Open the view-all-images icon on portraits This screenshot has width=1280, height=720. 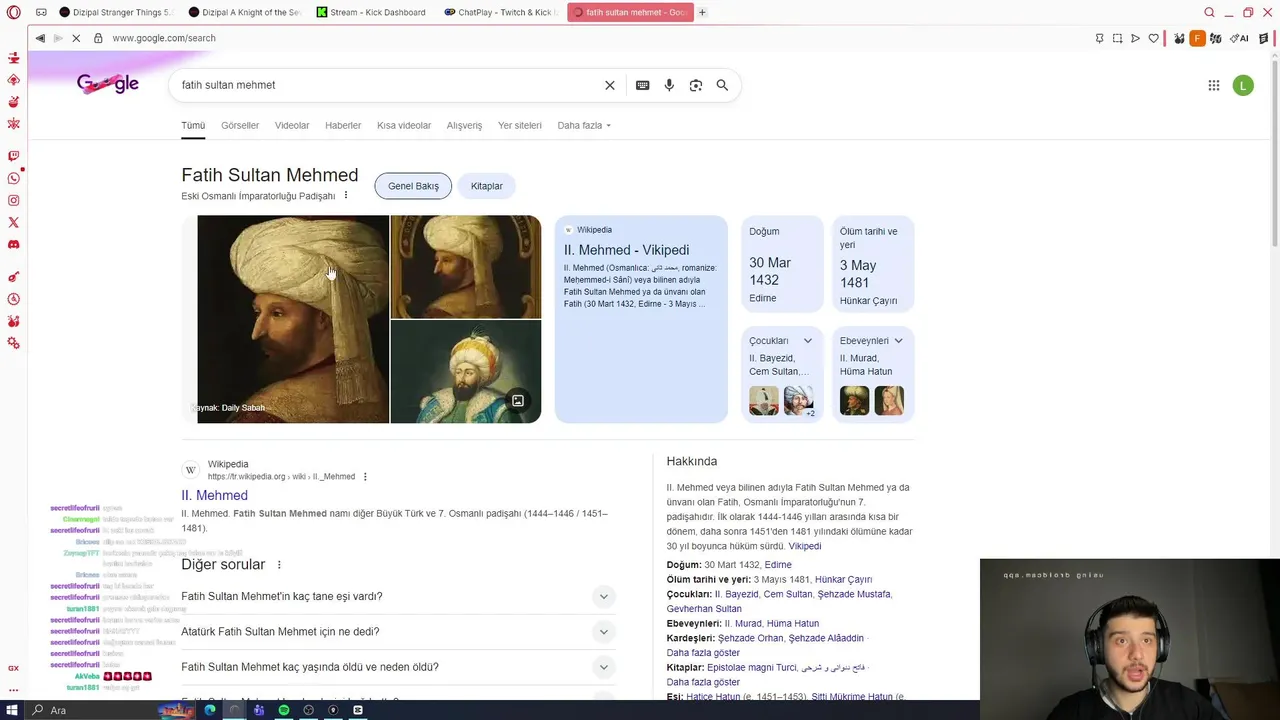[x=518, y=401]
